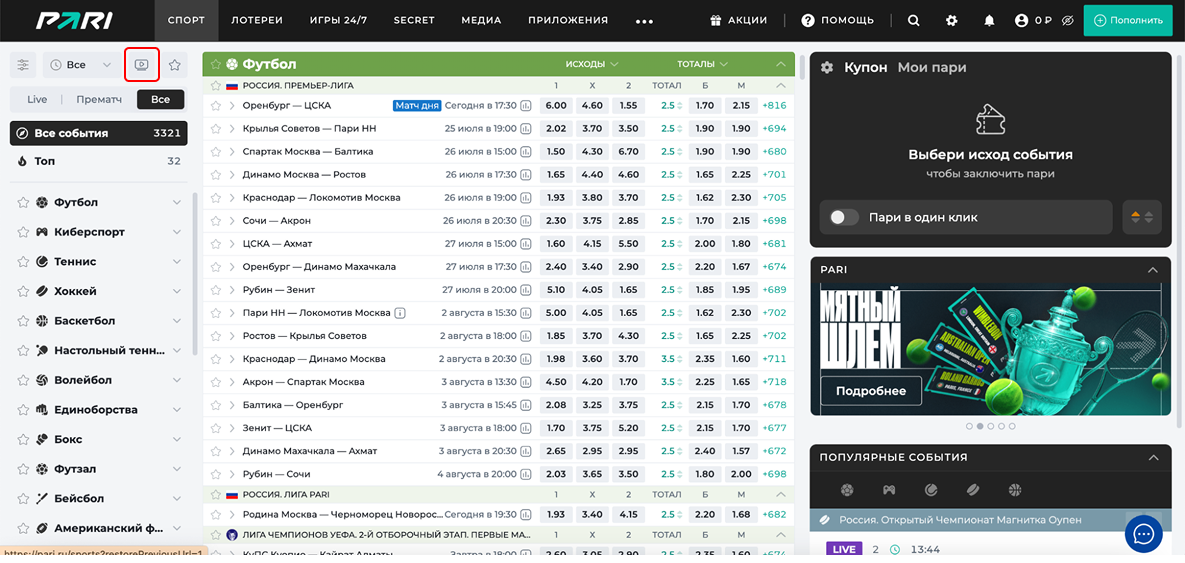Open the sidebar filter settings icon
The width and height of the screenshot is (1185, 563).
[x=23, y=65]
